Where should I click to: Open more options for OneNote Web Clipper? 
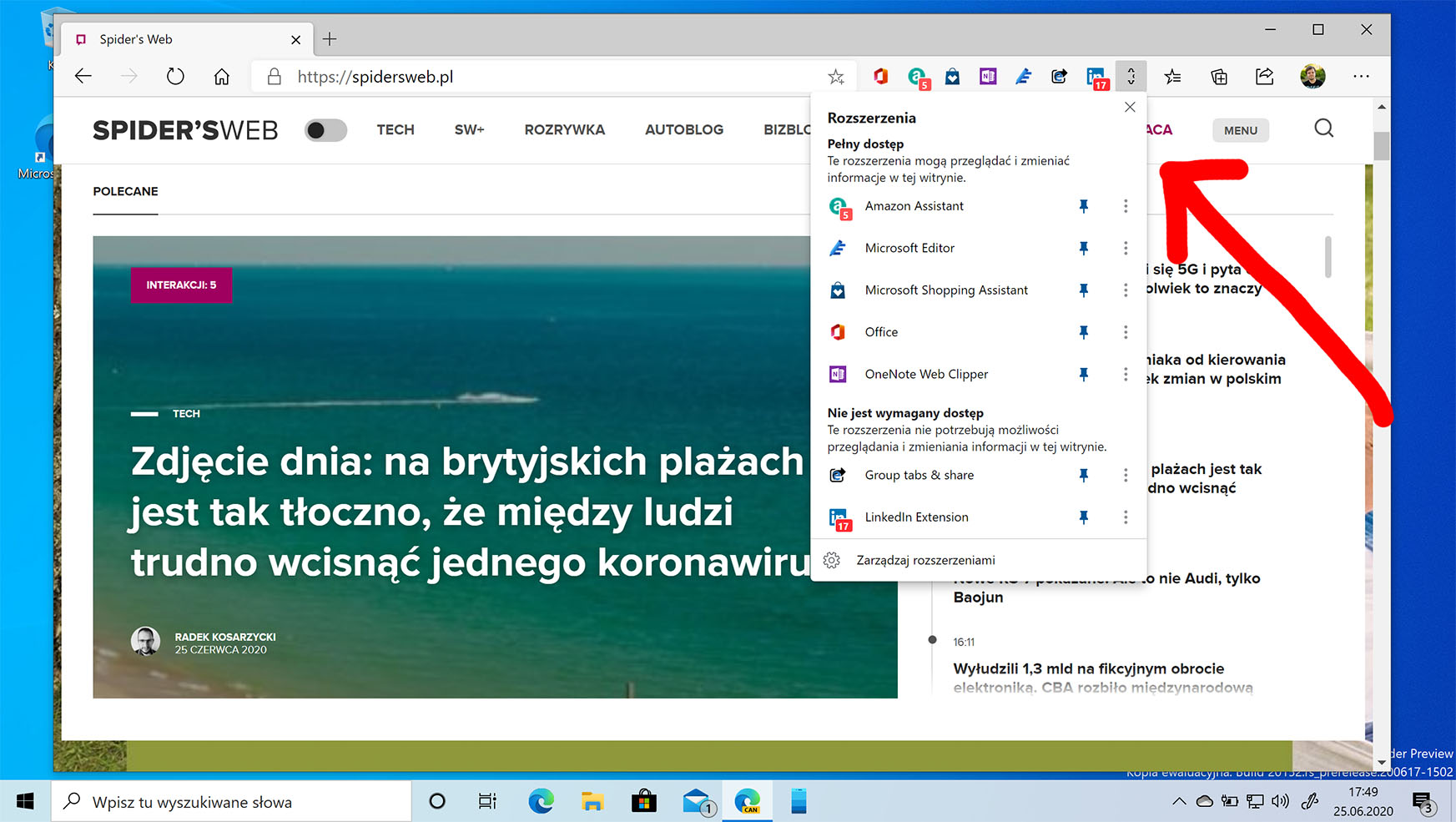click(x=1126, y=375)
